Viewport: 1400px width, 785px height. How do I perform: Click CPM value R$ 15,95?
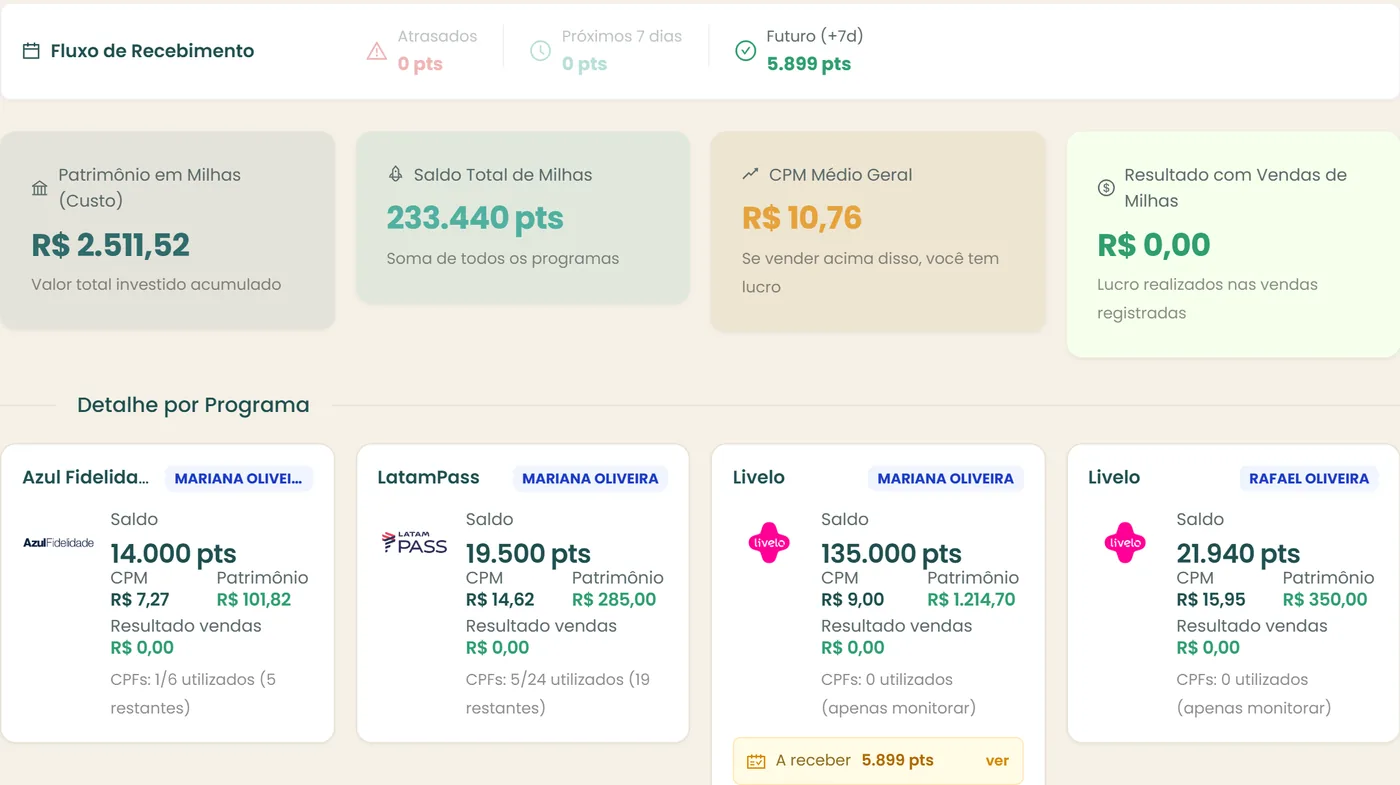tap(1211, 600)
